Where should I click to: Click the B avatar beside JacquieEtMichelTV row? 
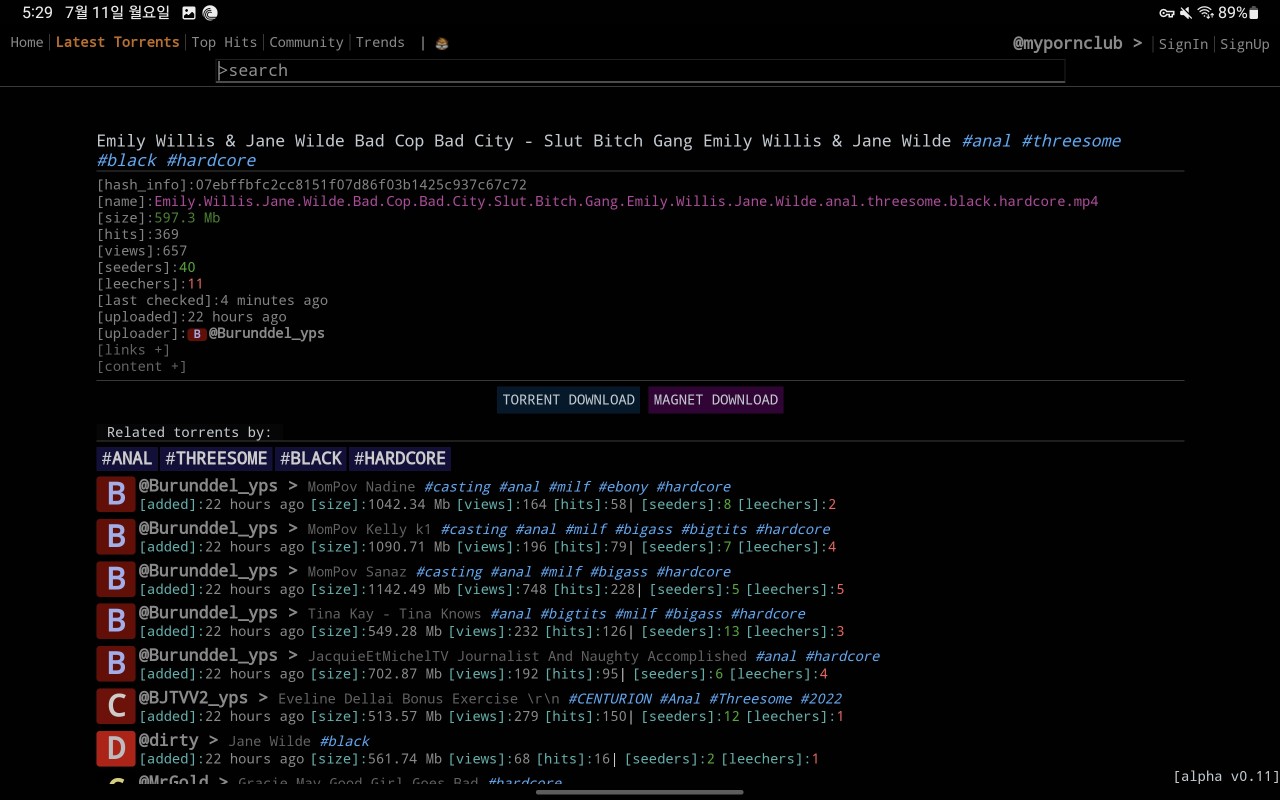pyautogui.click(x=116, y=664)
